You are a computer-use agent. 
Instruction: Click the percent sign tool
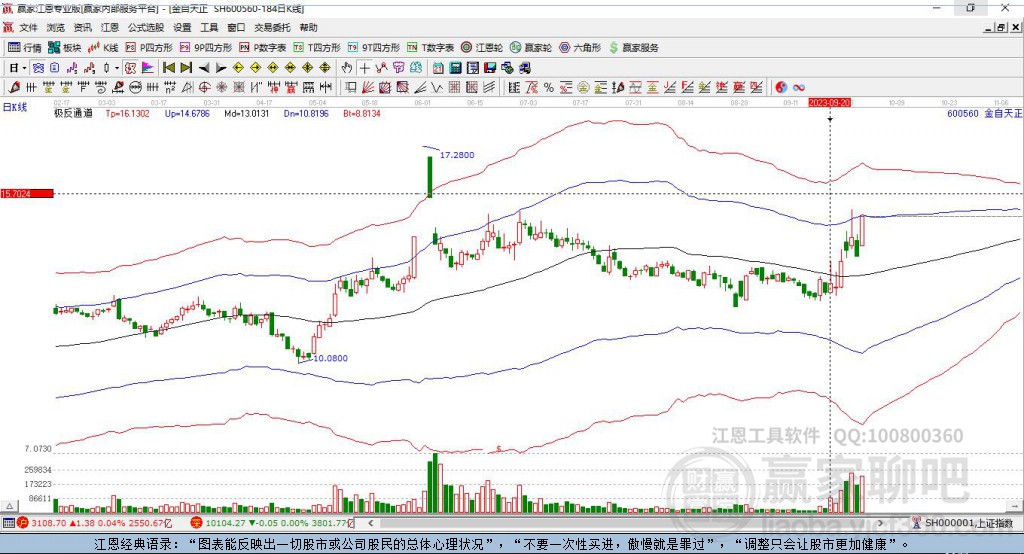click(x=549, y=87)
